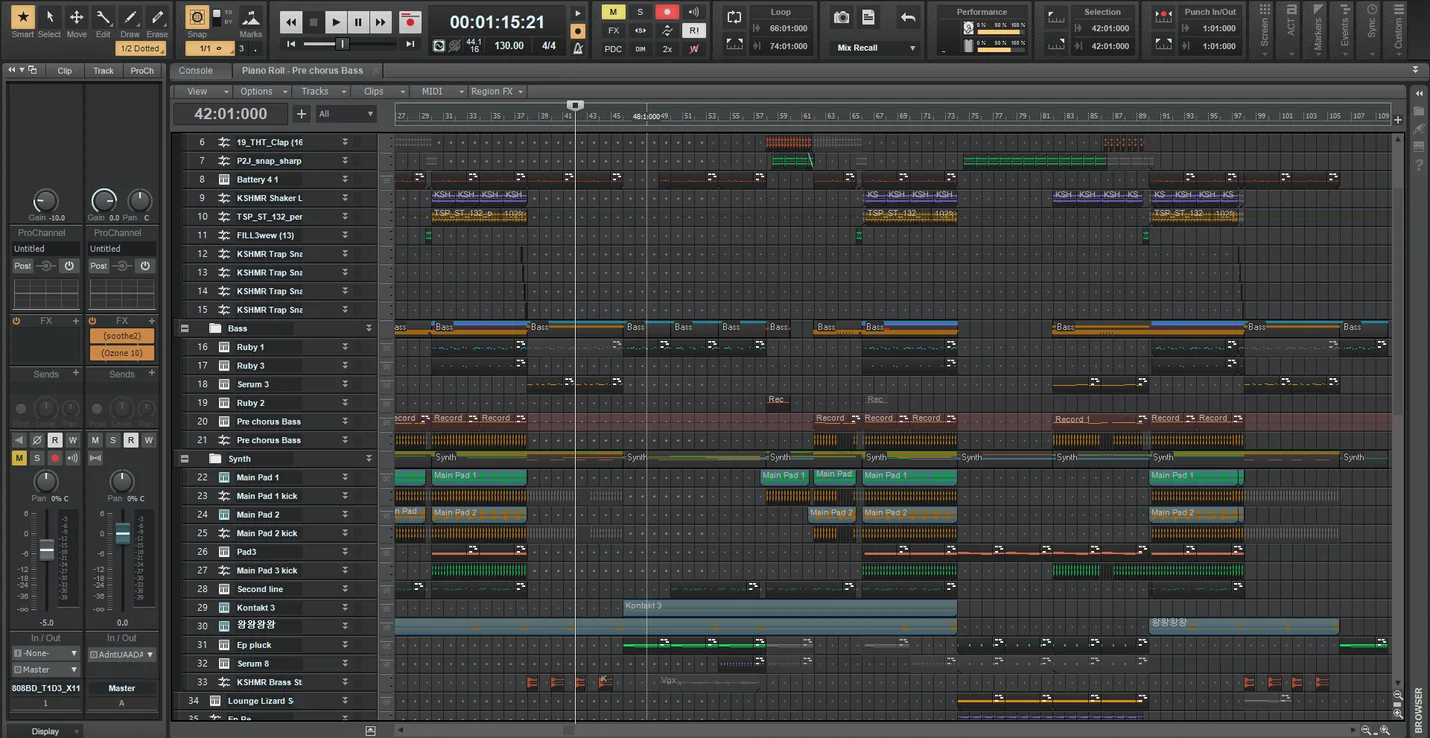
Task: Click the Master channel volume fader
Action: pos(122,535)
